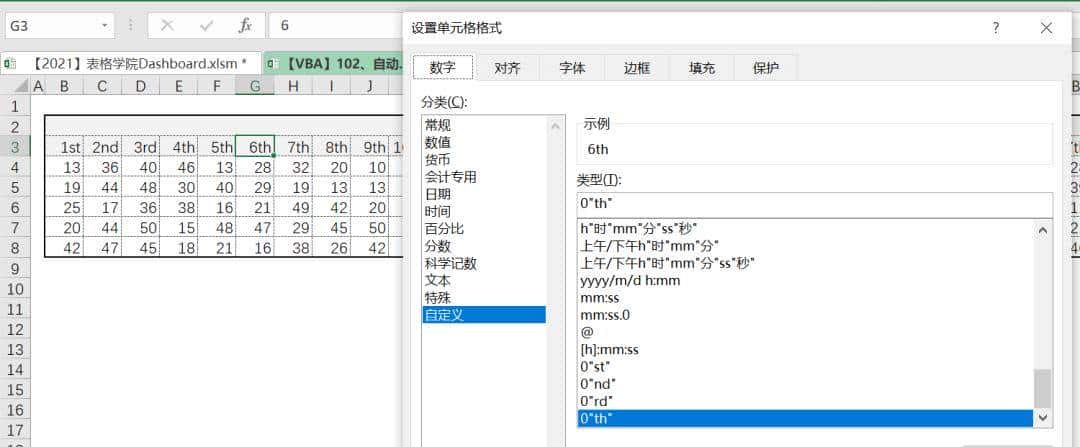Choose format yyyy/m/d h:mm in type list
The image size is (1080, 447).
point(805,280)
